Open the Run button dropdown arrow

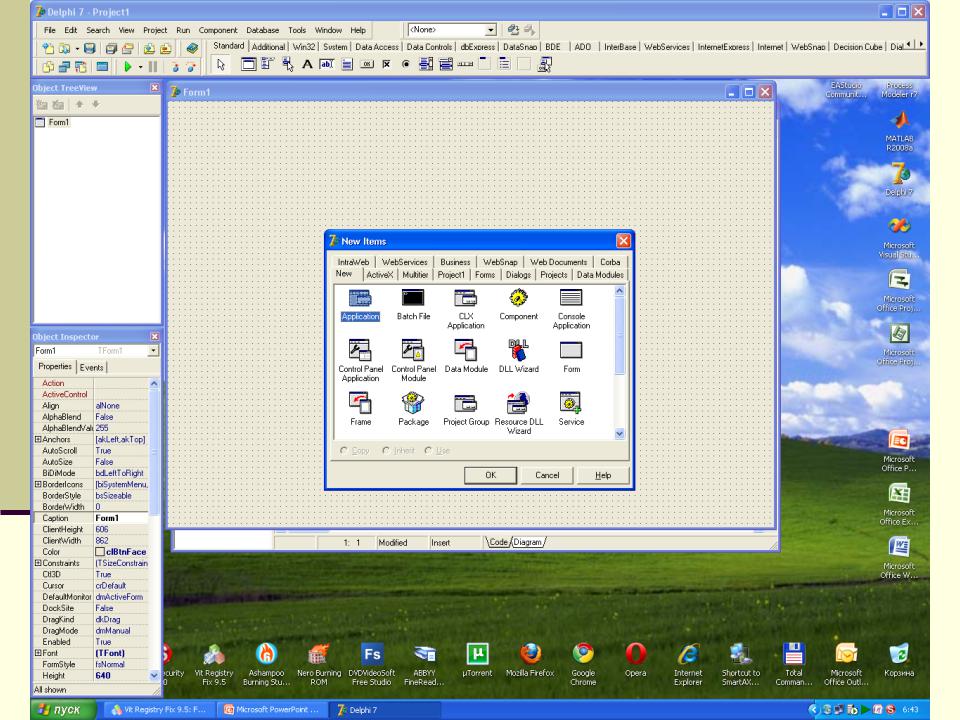click(x=140, y=67)
